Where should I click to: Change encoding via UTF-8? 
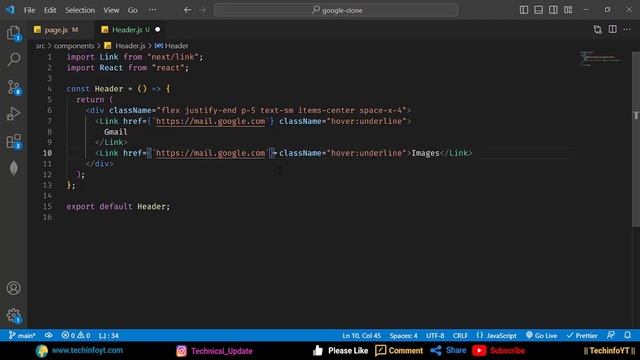(435, 336)
